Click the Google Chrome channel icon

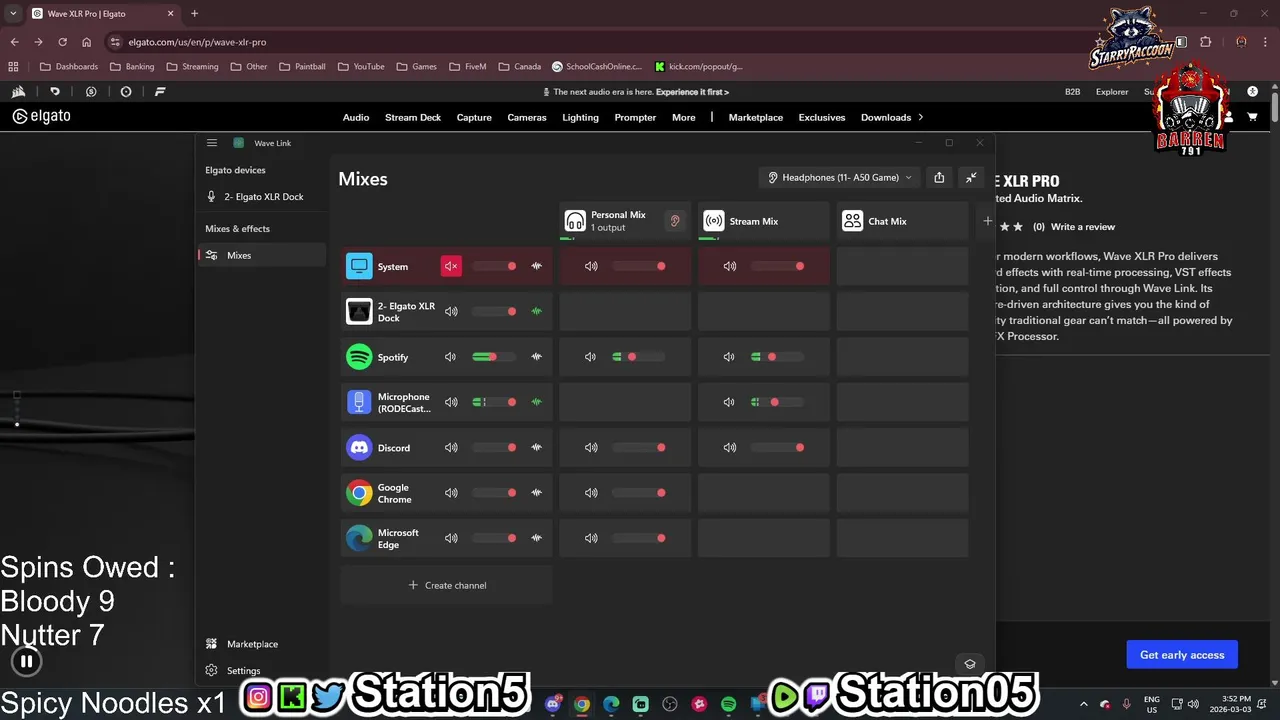click(x=359, y=493)
